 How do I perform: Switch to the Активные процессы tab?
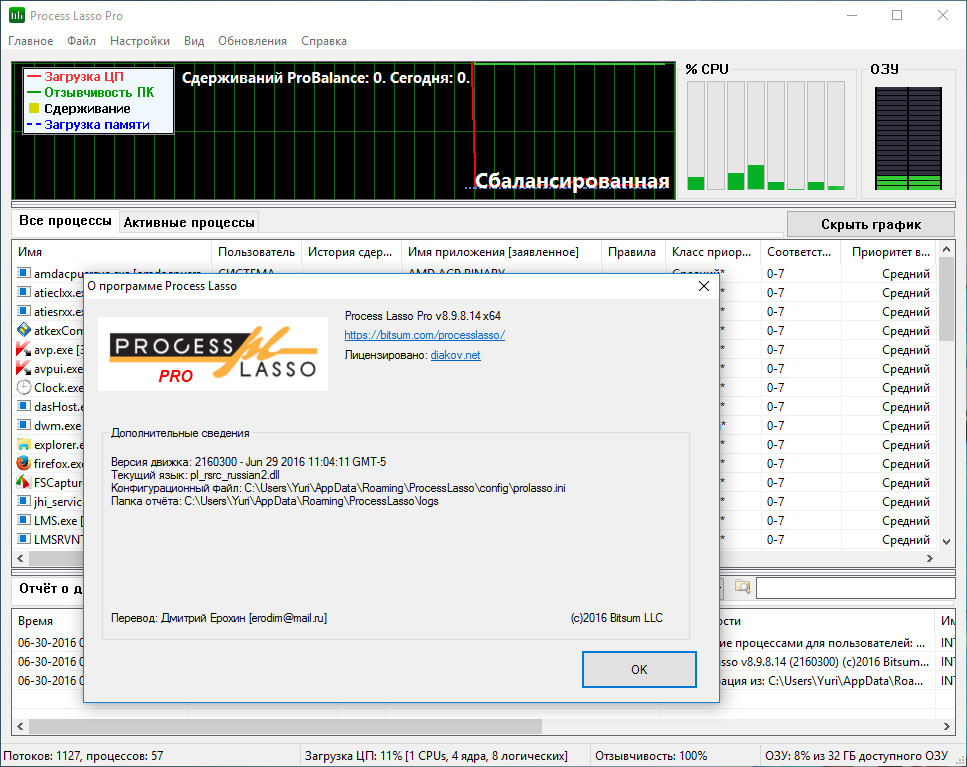click(x=189, y=221)
